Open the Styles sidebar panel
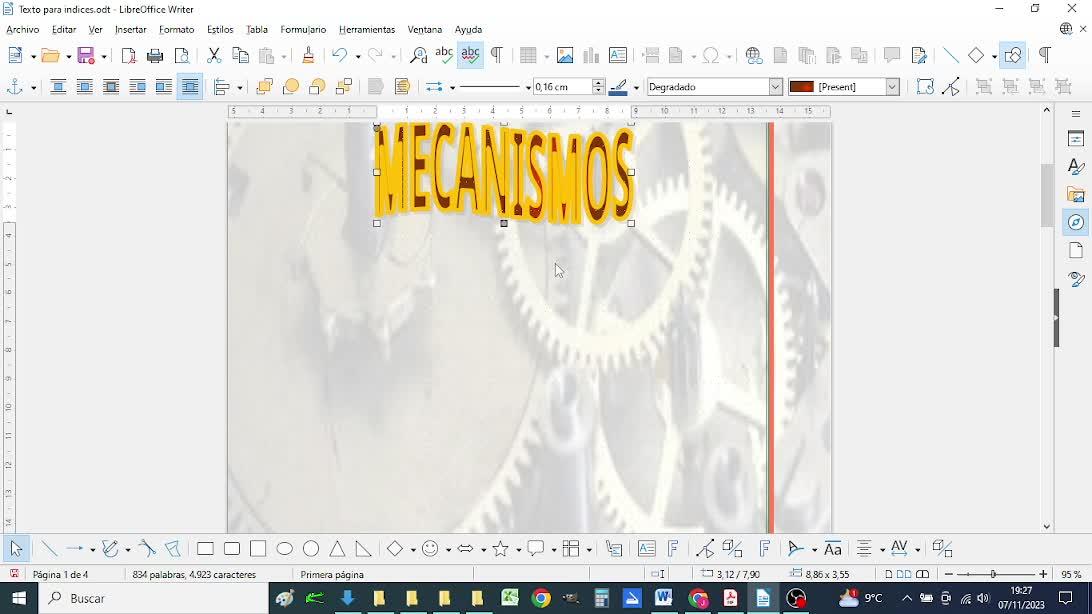The width and height of the screenshot is (1092, 614). coord(1076,166)
